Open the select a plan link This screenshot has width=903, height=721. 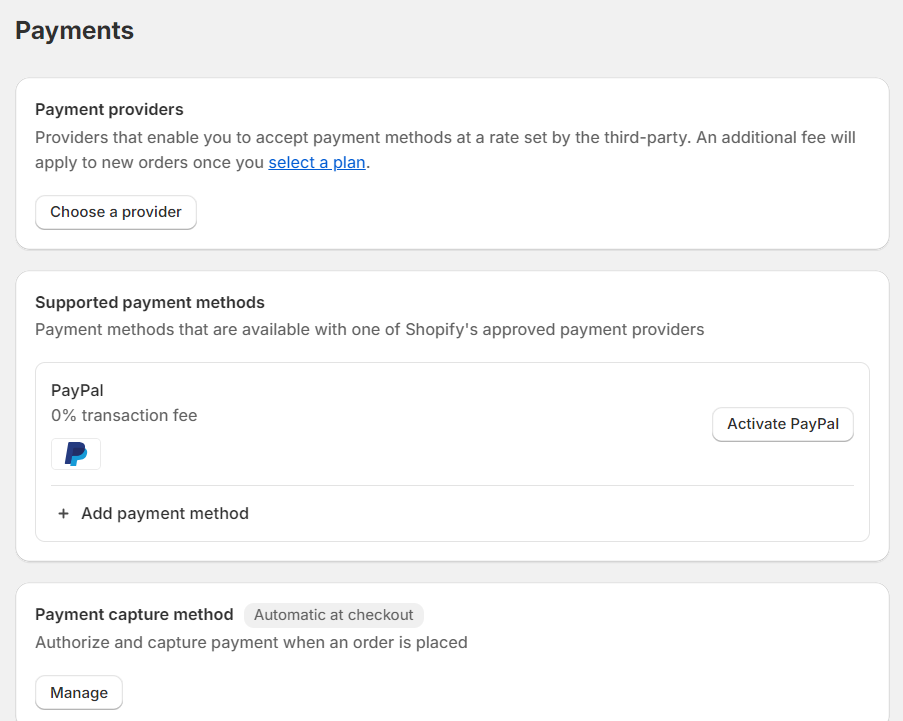pos(316,162)
